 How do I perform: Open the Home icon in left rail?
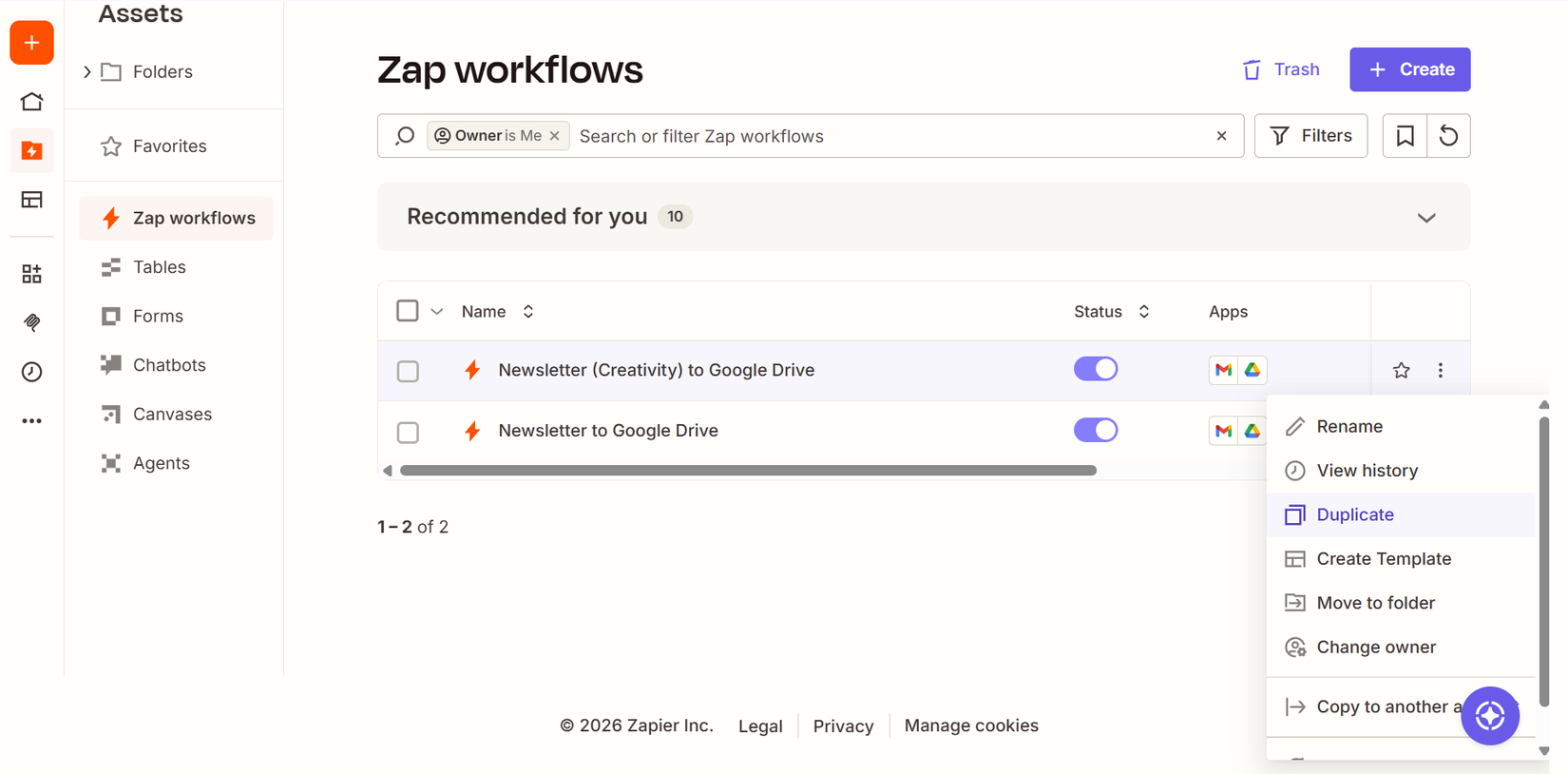pos(31,102)
